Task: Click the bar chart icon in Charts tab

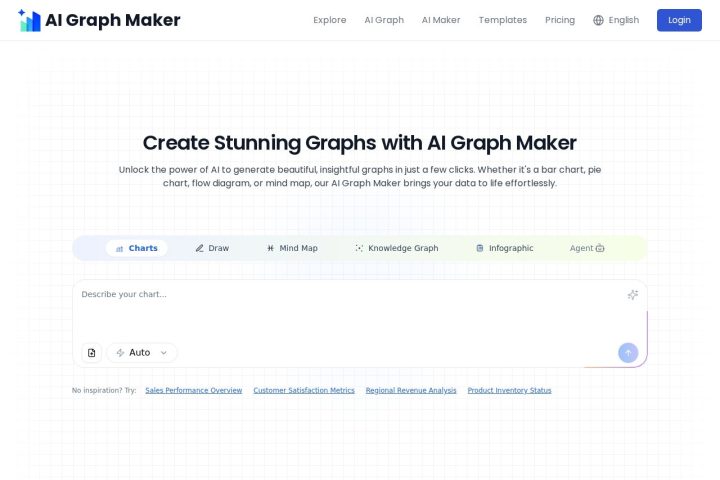Action: coord(119,248)
